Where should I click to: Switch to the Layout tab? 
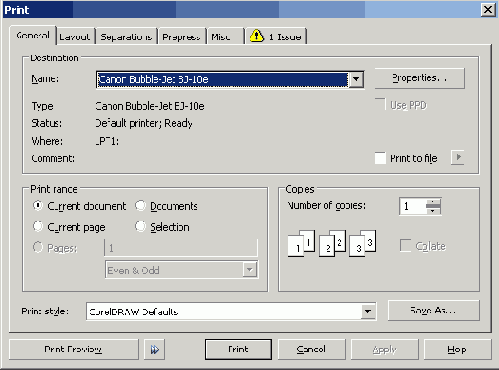[x=75, y=36]
